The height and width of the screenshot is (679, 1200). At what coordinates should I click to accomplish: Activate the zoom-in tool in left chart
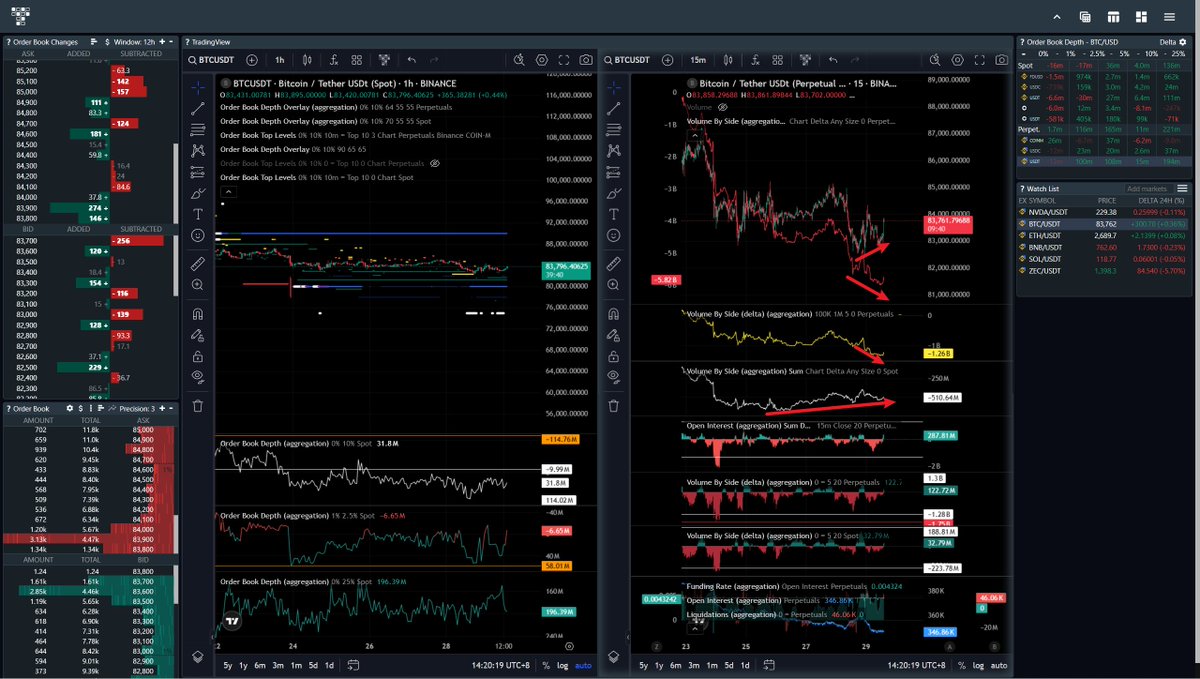click(x=198, y=285)
